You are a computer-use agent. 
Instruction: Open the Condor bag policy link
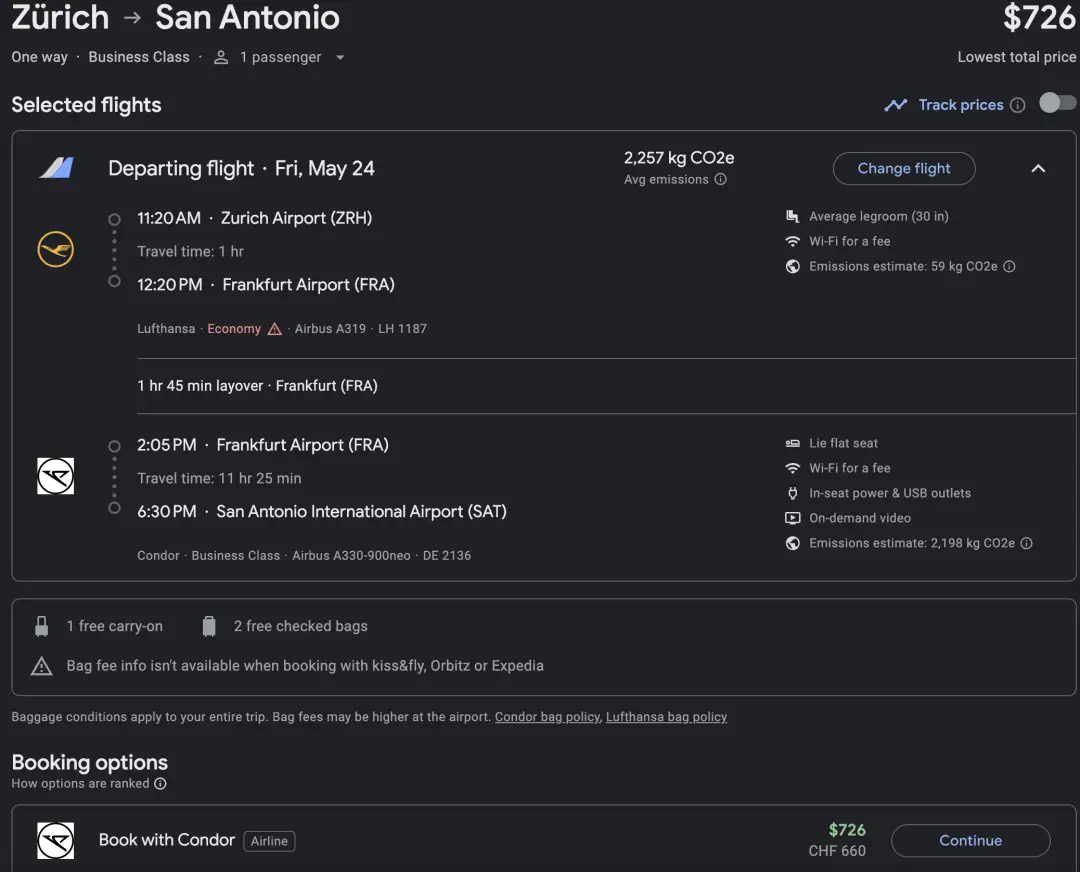click(547, 717)
